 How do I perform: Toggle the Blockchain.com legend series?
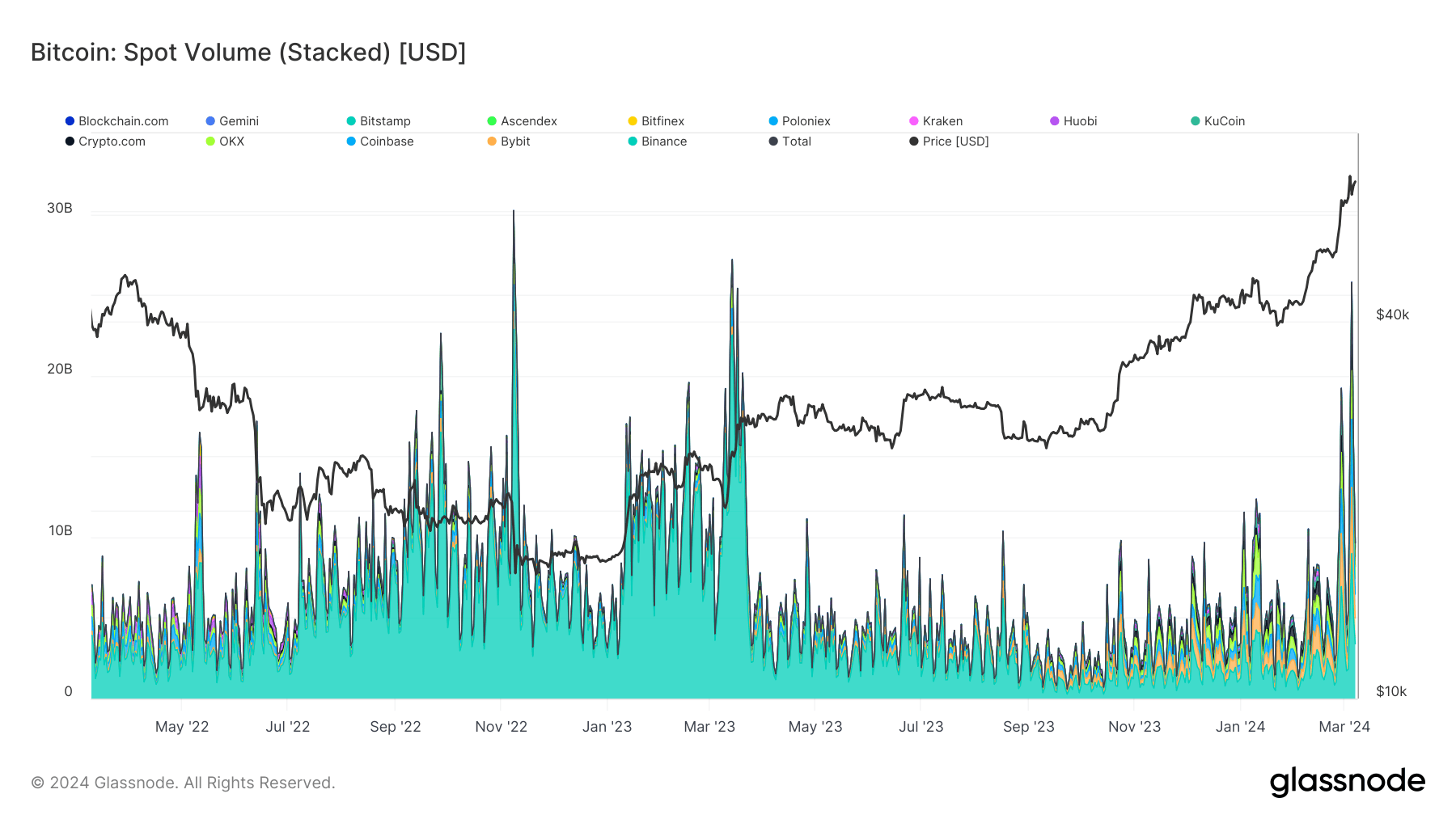click(123, 121)
